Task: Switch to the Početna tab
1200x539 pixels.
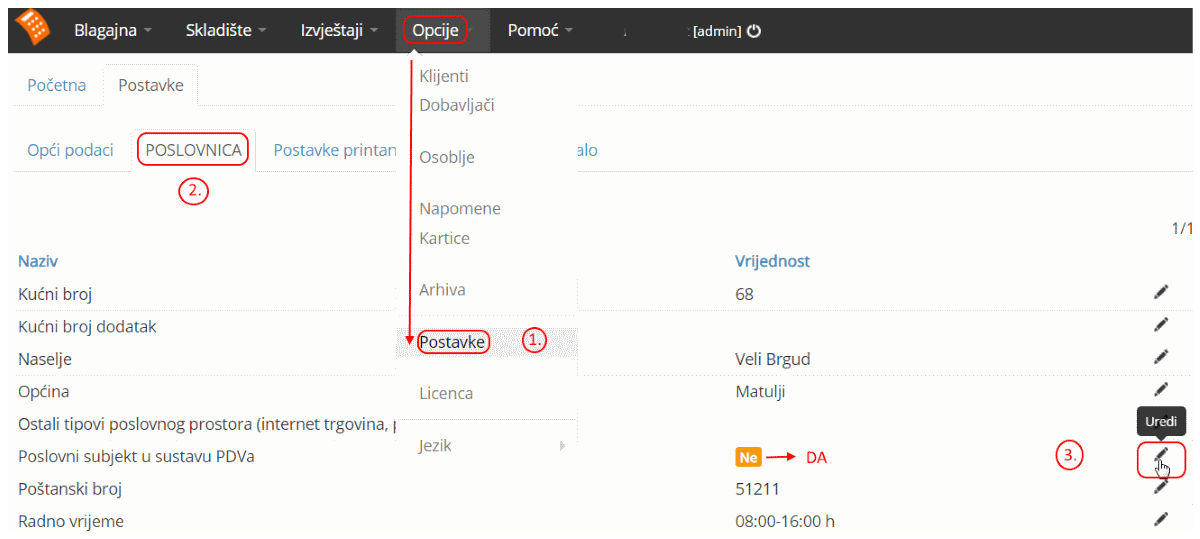Action: (x=56, y=85)
